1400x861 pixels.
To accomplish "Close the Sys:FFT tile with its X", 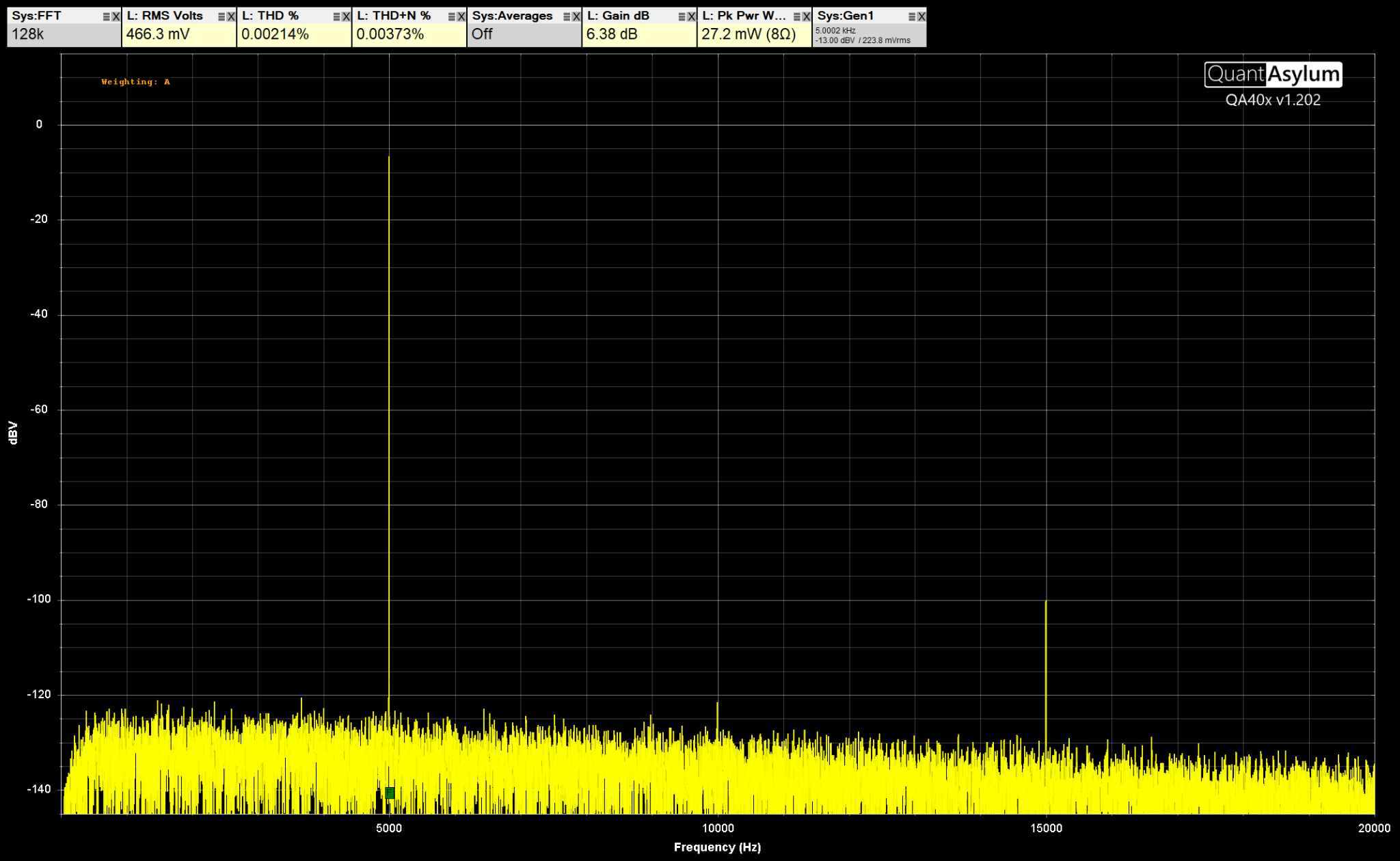I will (116, 16).
